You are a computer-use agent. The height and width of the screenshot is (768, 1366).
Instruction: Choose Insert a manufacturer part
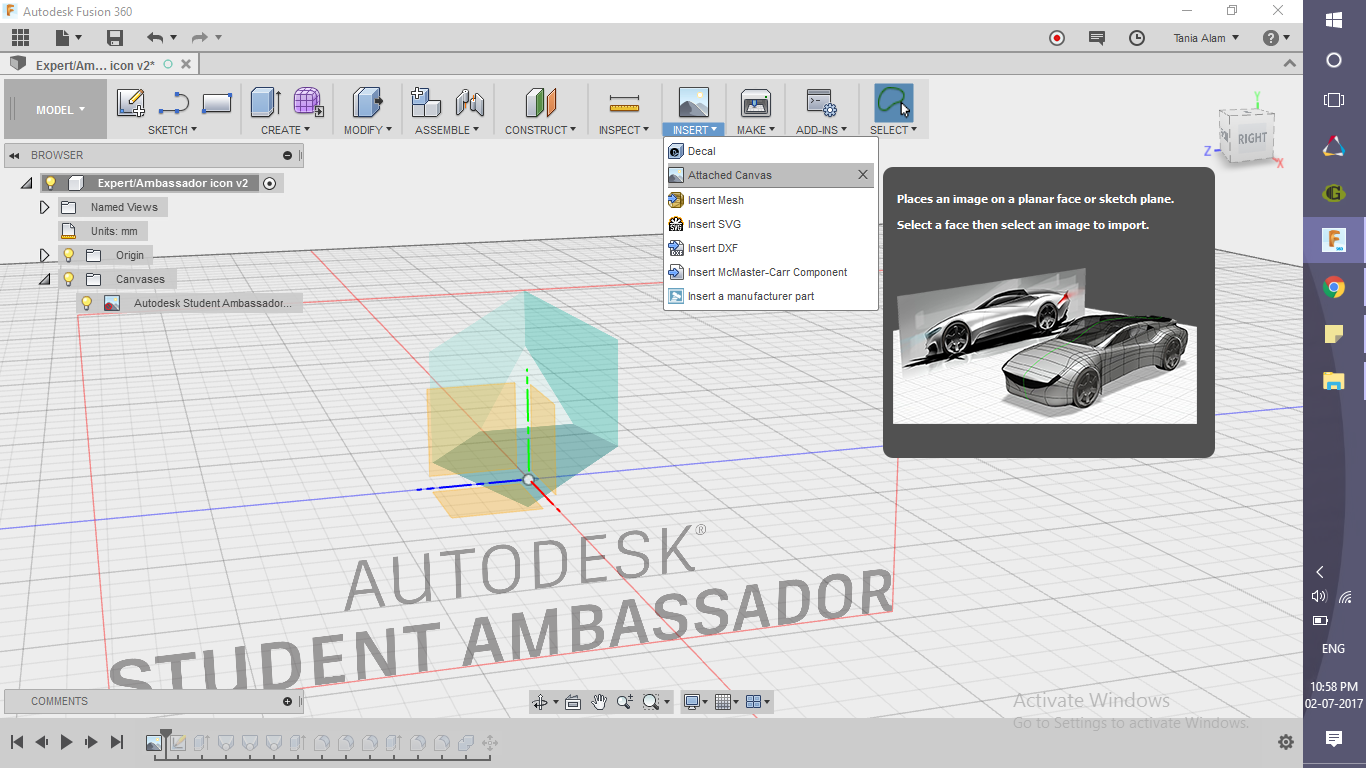[x=771, y=296]
